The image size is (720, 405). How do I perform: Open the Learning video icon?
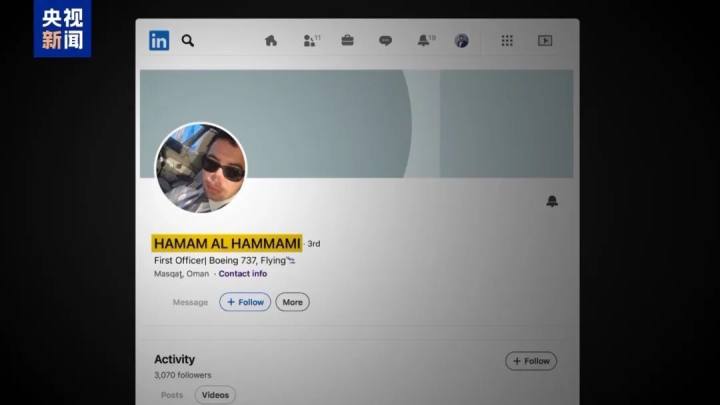[545, 41]
